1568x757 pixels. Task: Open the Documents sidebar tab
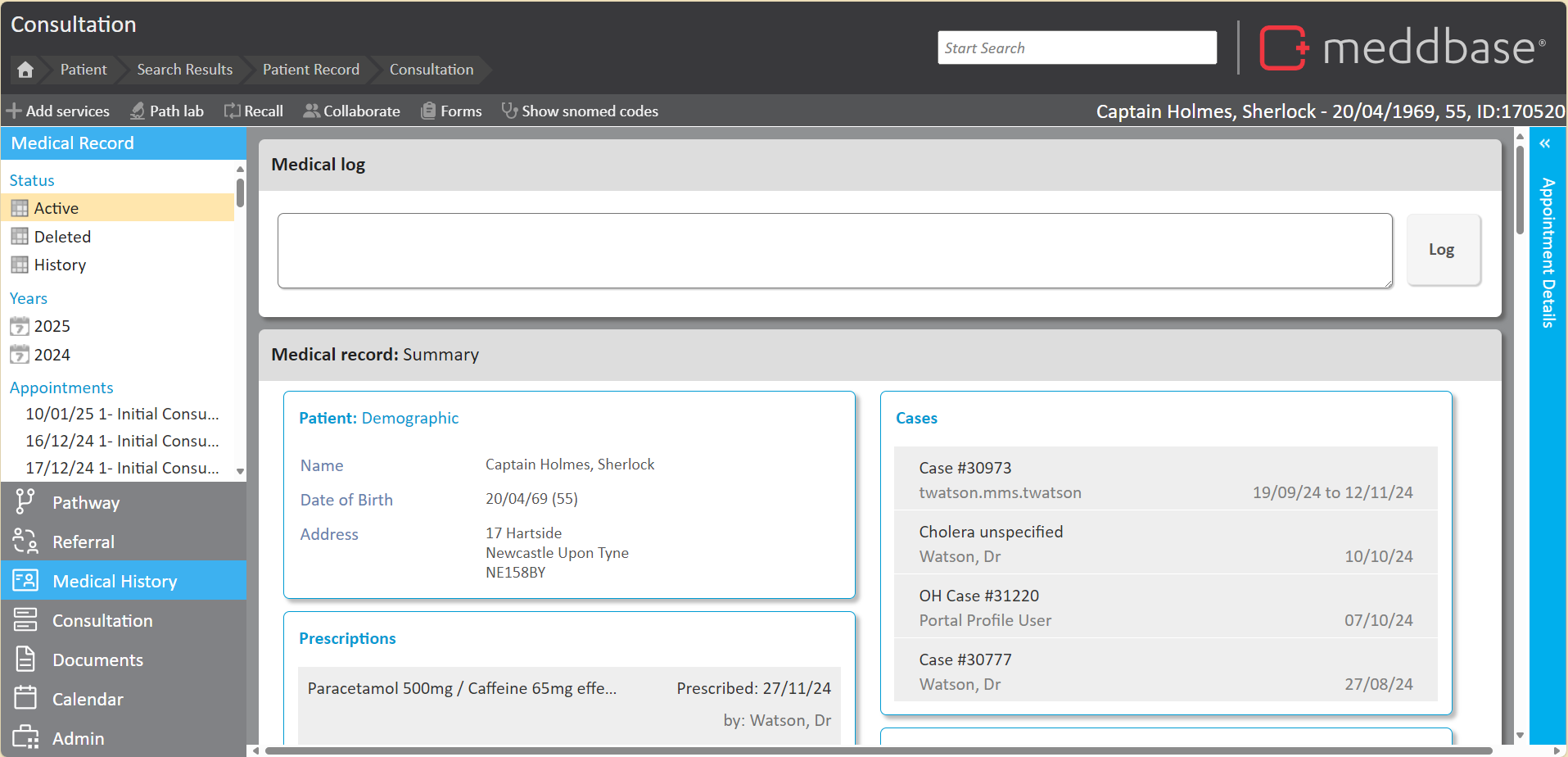[97, 660]
